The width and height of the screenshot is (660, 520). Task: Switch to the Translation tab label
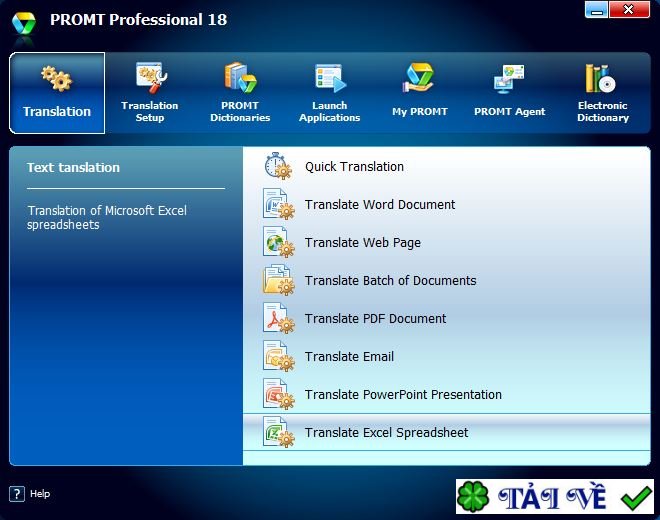(57, 112)
